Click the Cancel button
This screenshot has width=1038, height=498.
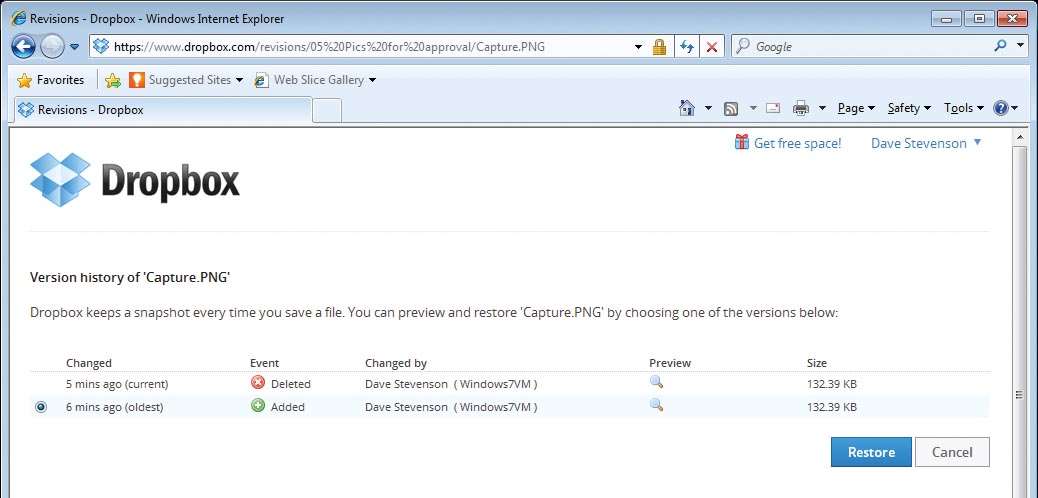(x=952, y=452)
